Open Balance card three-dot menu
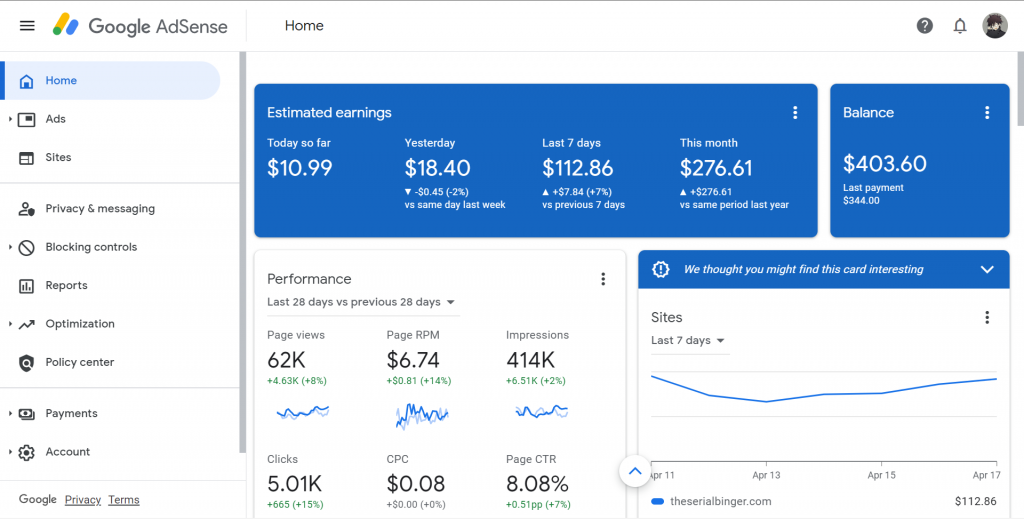Image resolution: width=1024 pixels, height=519 pixels. pos(987,113)
